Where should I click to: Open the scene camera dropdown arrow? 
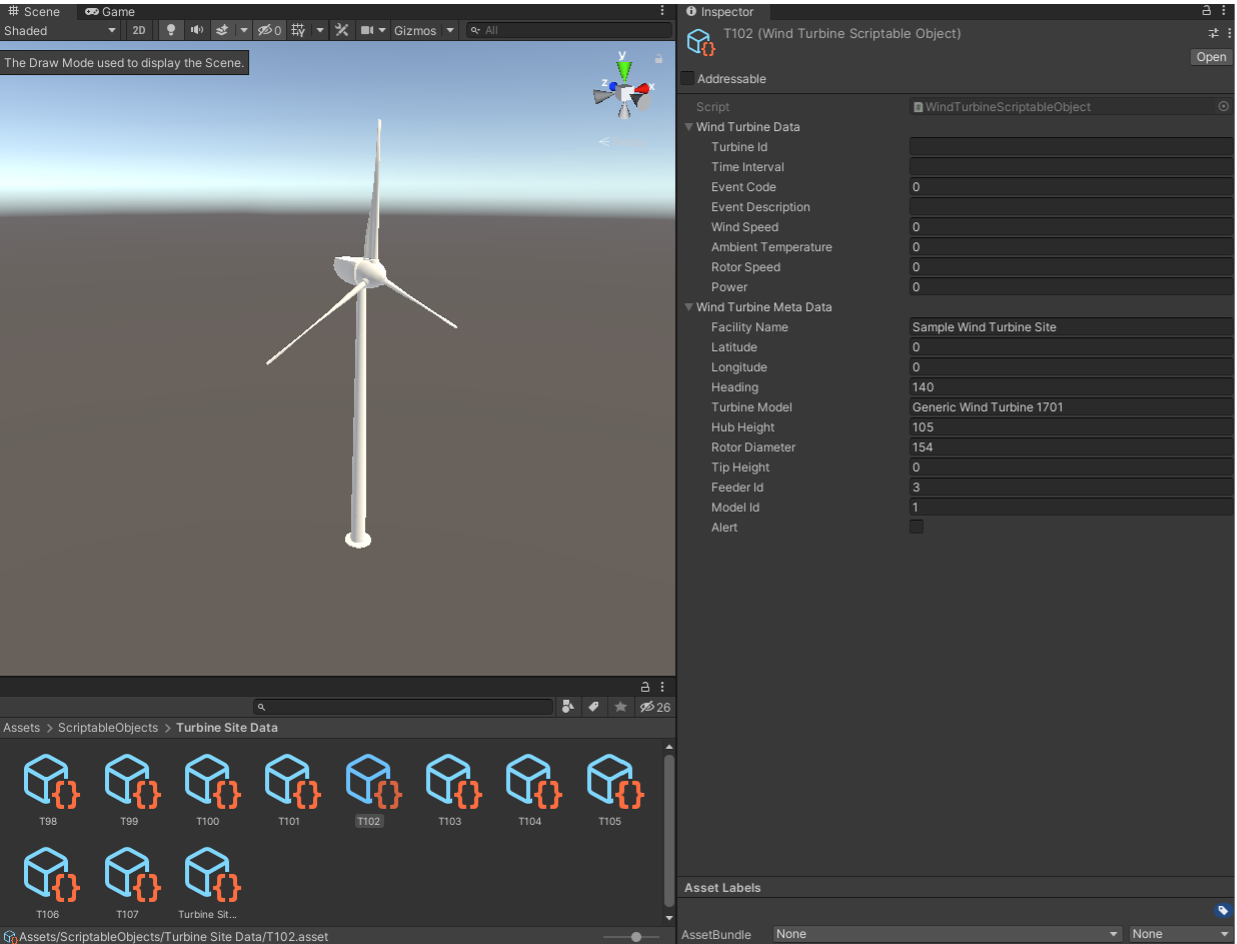(382, 30)
